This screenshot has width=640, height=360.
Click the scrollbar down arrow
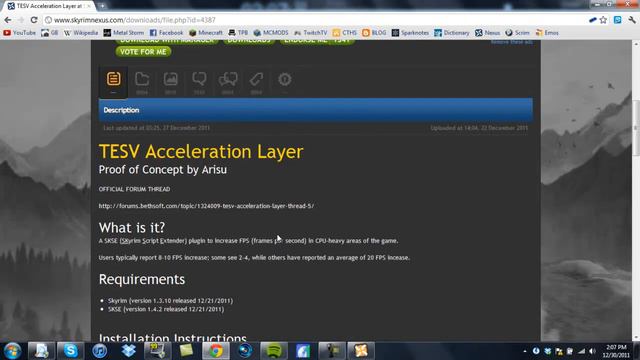(x=636, y=338)
